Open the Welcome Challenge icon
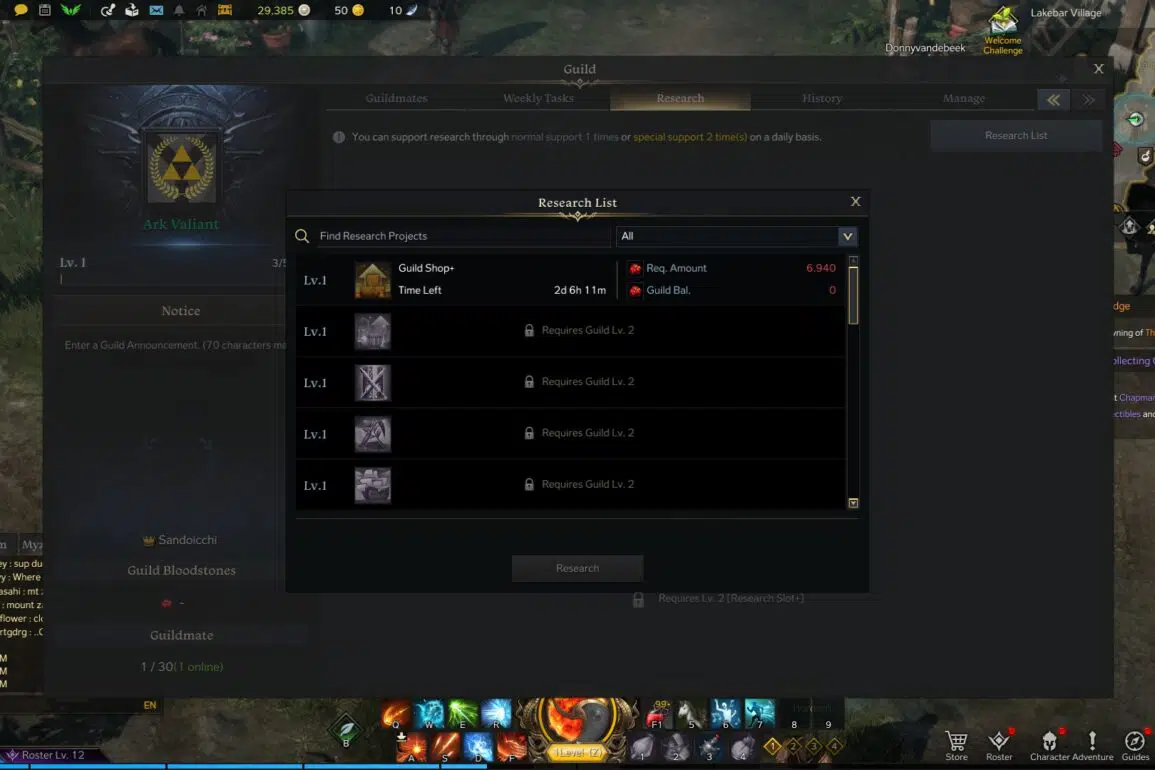Image resolution: width=1155 pixels, height=770 pixels. [1003, 21]
